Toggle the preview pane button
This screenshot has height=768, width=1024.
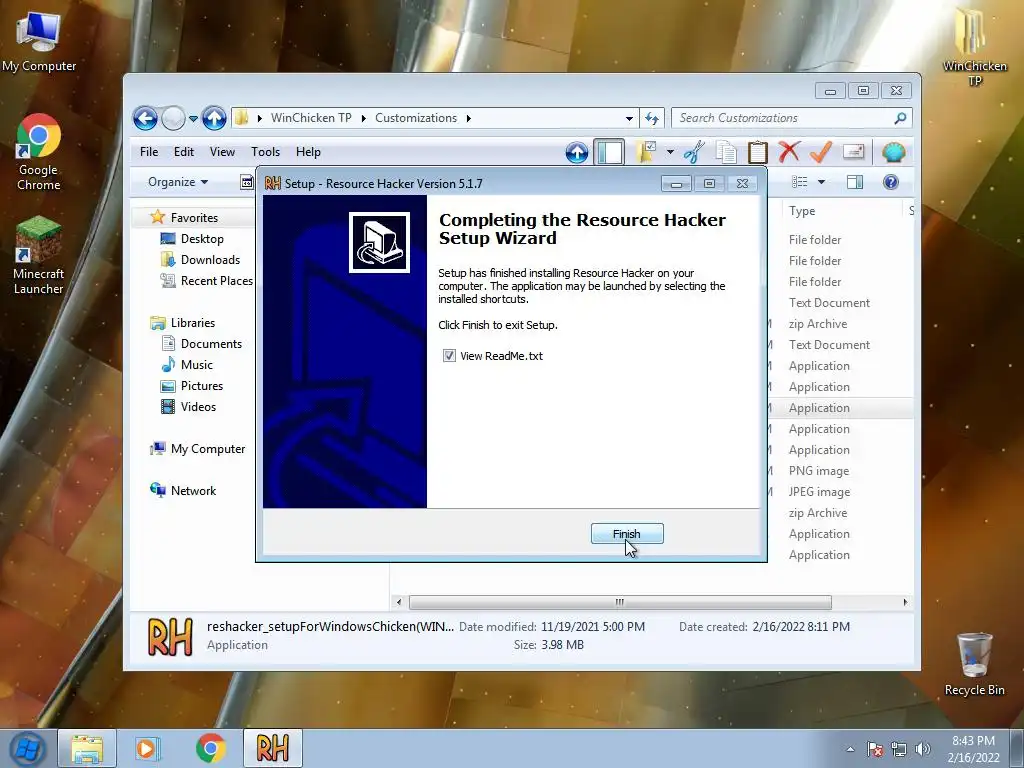point(855,182)
